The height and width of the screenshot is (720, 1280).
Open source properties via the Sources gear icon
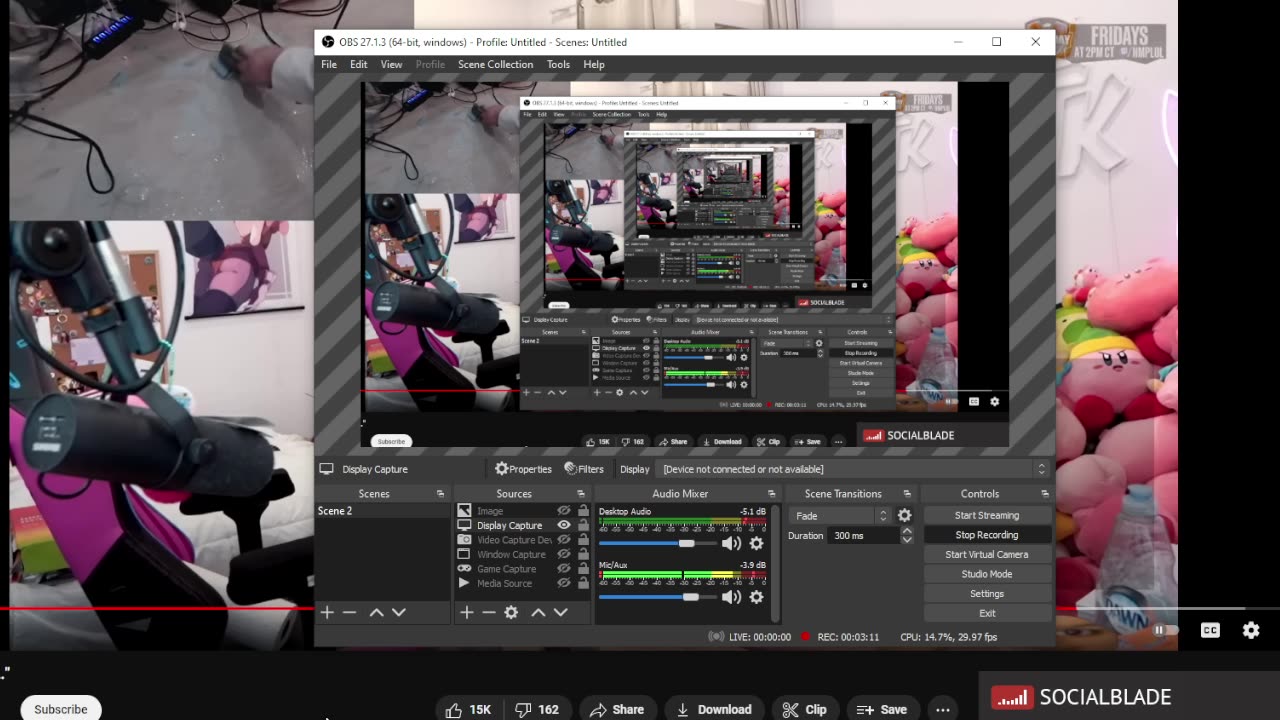pos(511,612)
